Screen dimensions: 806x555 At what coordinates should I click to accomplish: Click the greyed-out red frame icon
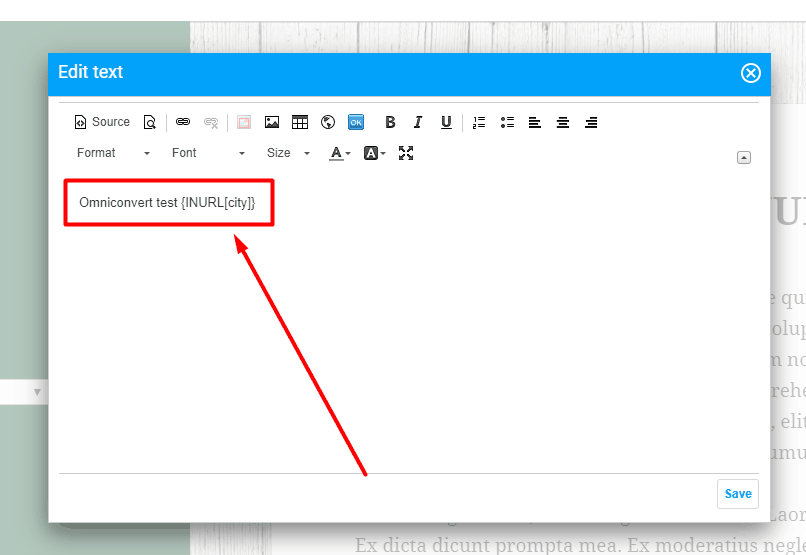244,122
